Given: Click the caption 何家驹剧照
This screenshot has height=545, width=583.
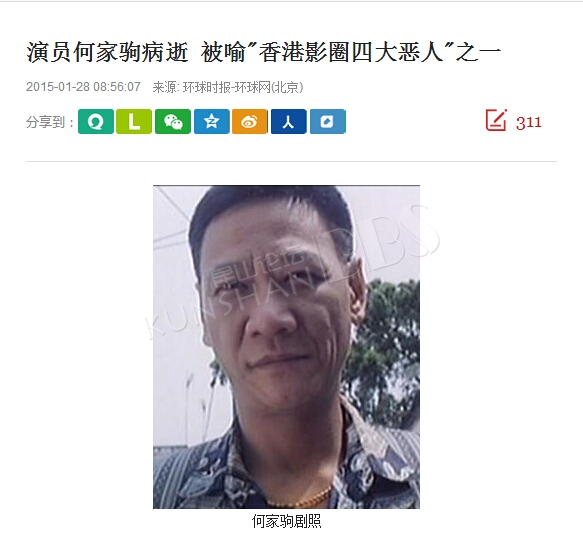Looking at the screenshot, I should point(286,521).
